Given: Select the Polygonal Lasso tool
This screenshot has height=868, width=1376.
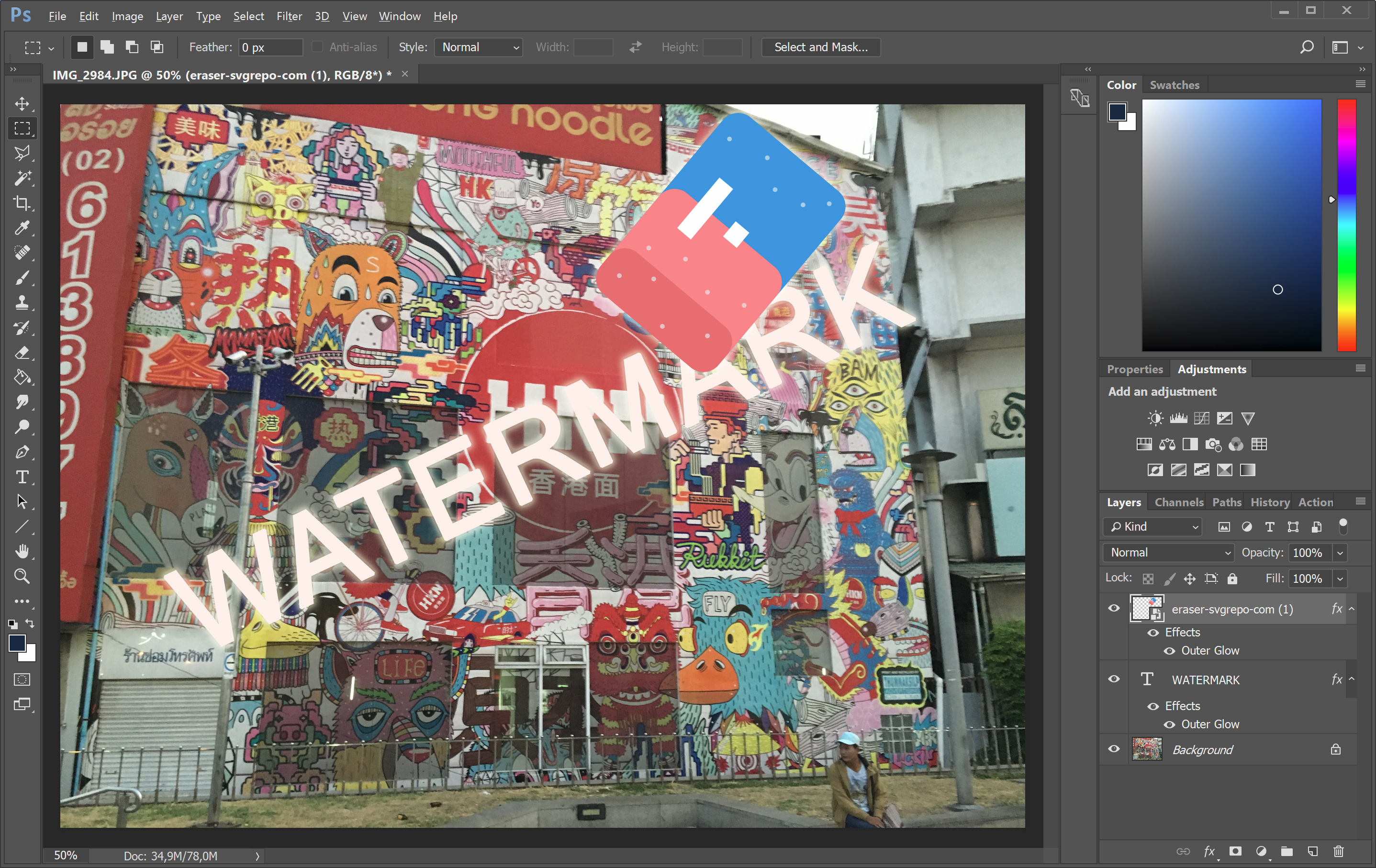Looking at the screenshot, I should [x=22, y=153].
